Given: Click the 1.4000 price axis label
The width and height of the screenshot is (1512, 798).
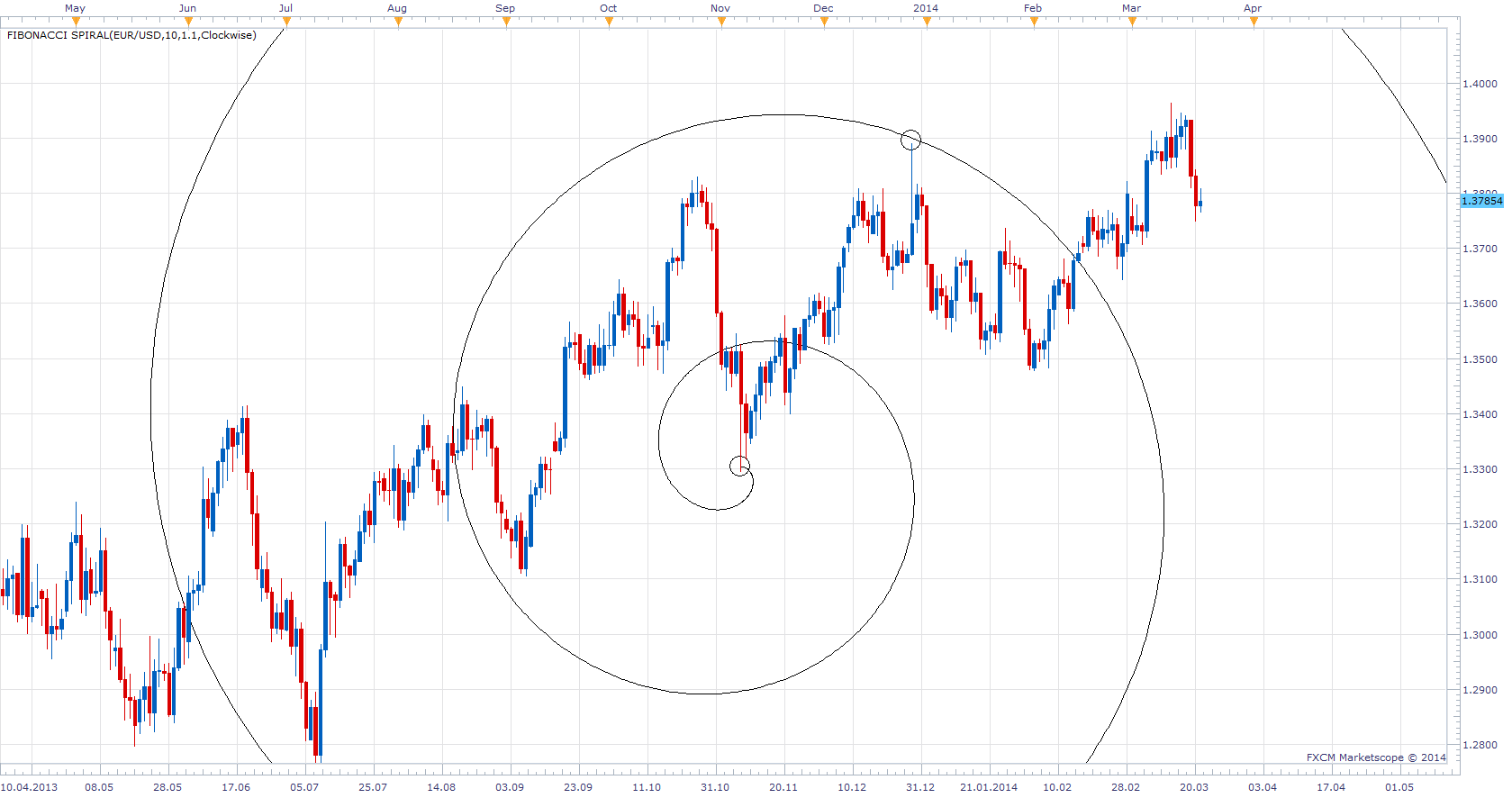Looking at the screenshot, I should point(1480,84).
